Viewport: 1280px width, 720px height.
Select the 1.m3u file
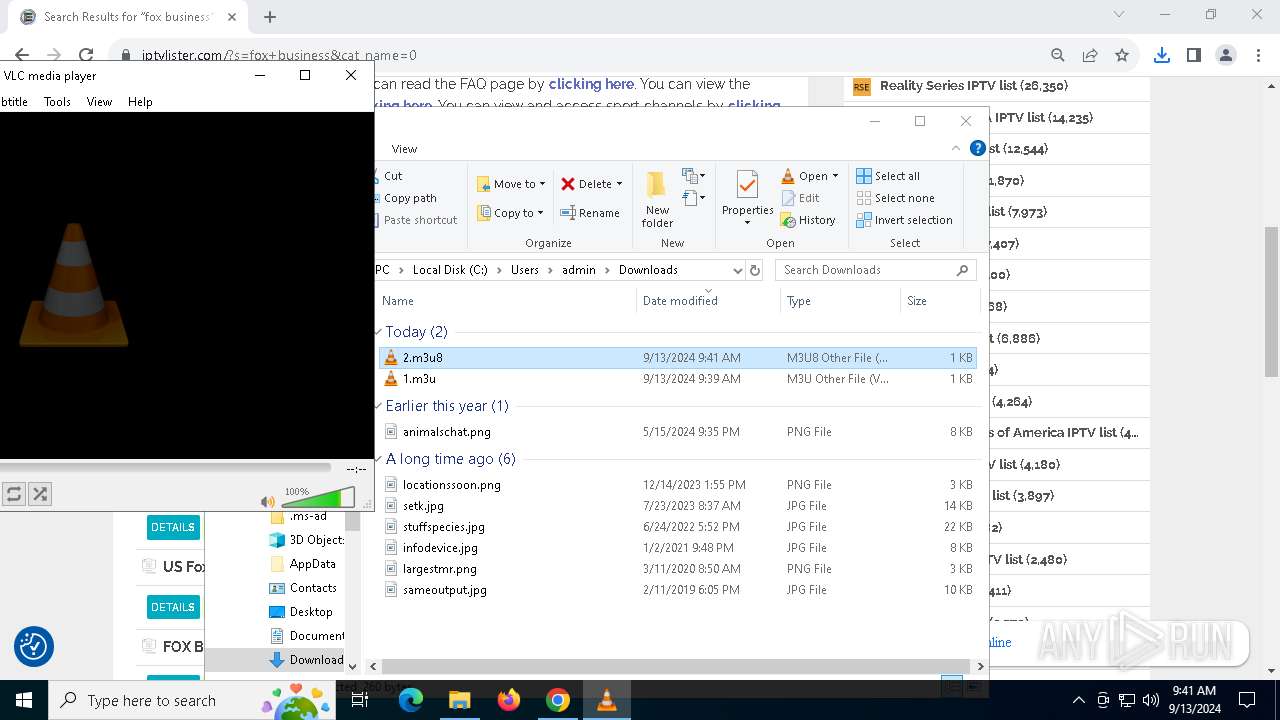pyautogui.click(x=678, y=379)
